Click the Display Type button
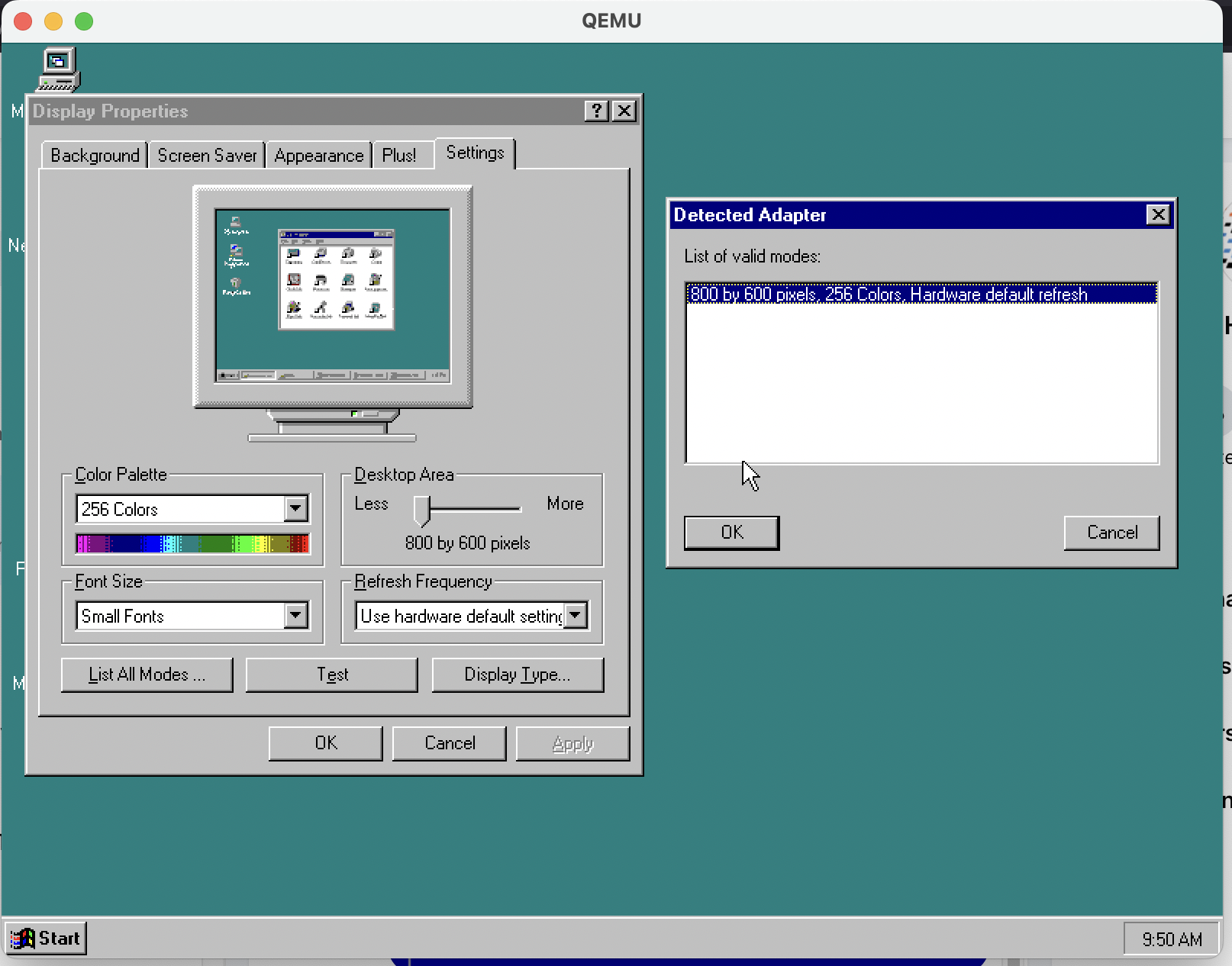Viewport: 1232px width, 966px height. pyautogui.click(x=518, y=675)
